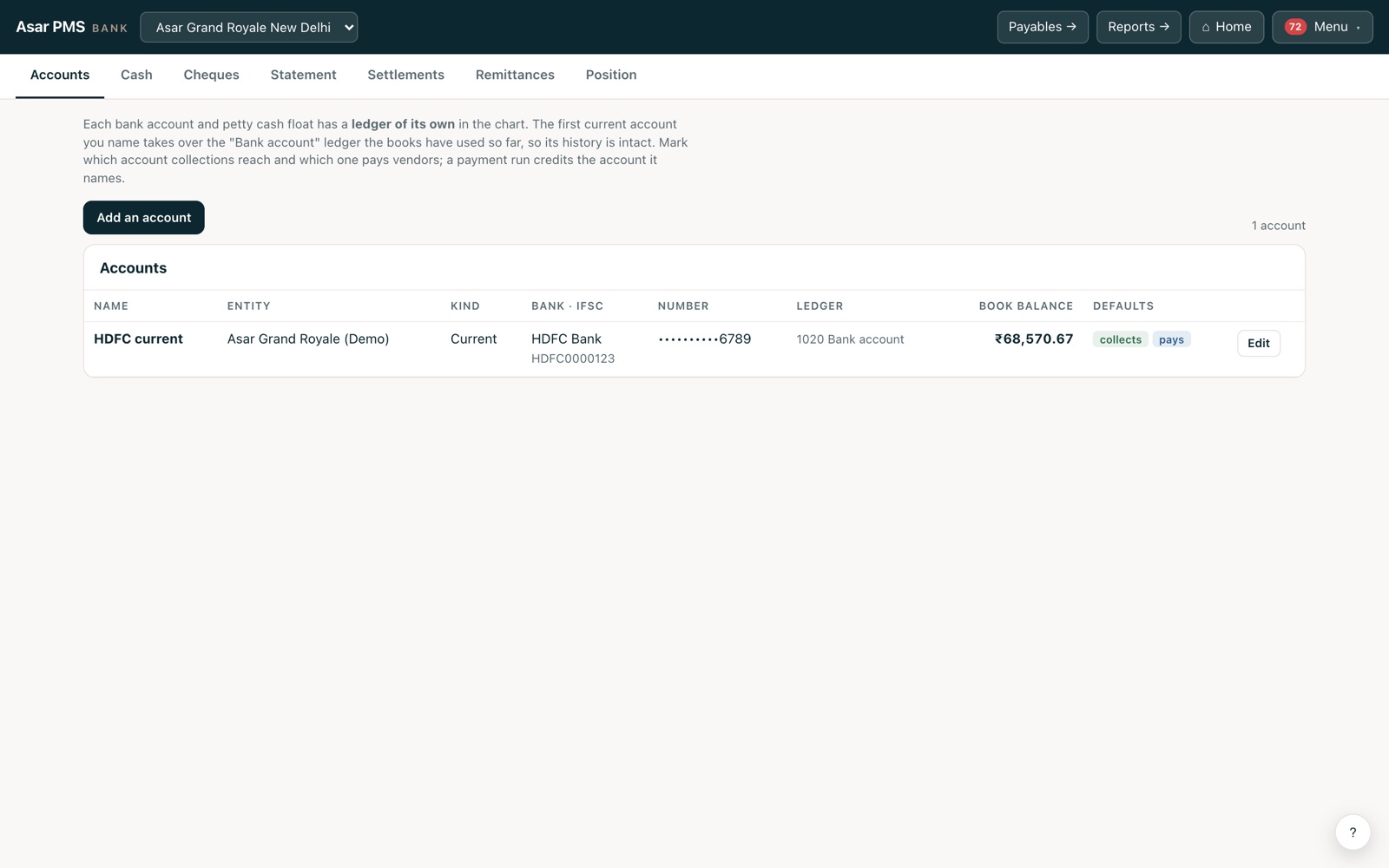1389x868 pixels.
Task: Return to Home
Action: coord(1226,27)
